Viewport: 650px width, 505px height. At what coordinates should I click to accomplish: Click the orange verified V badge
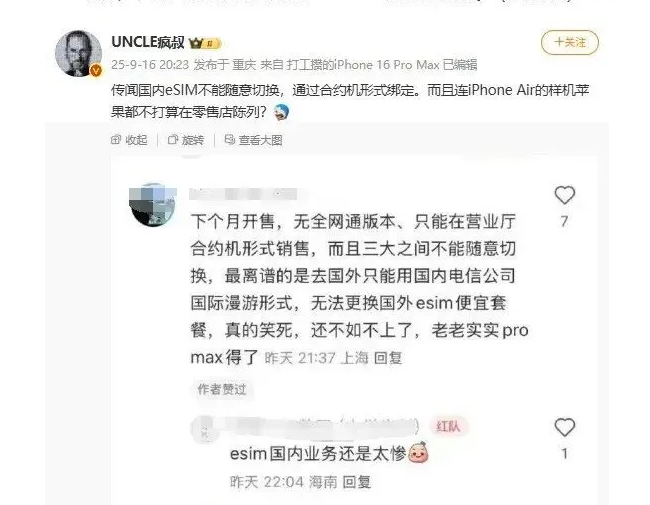(x=96, y=70)
